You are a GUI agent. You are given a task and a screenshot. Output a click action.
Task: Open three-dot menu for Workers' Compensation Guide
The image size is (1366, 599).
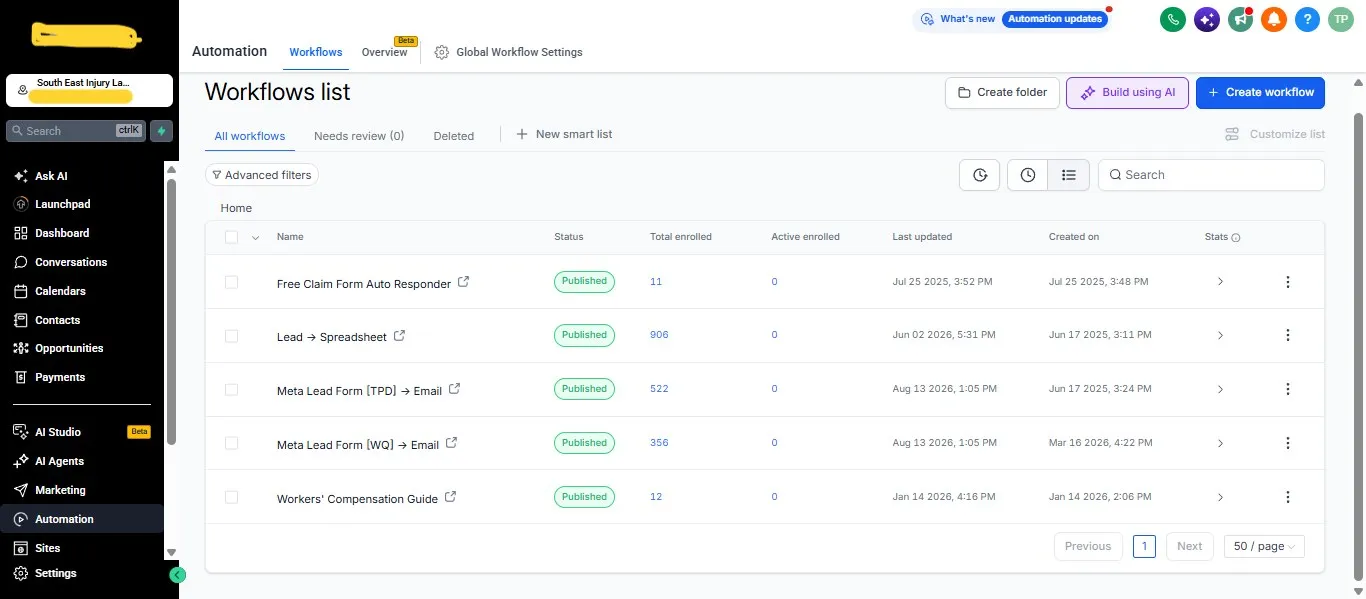(1287, 497)
